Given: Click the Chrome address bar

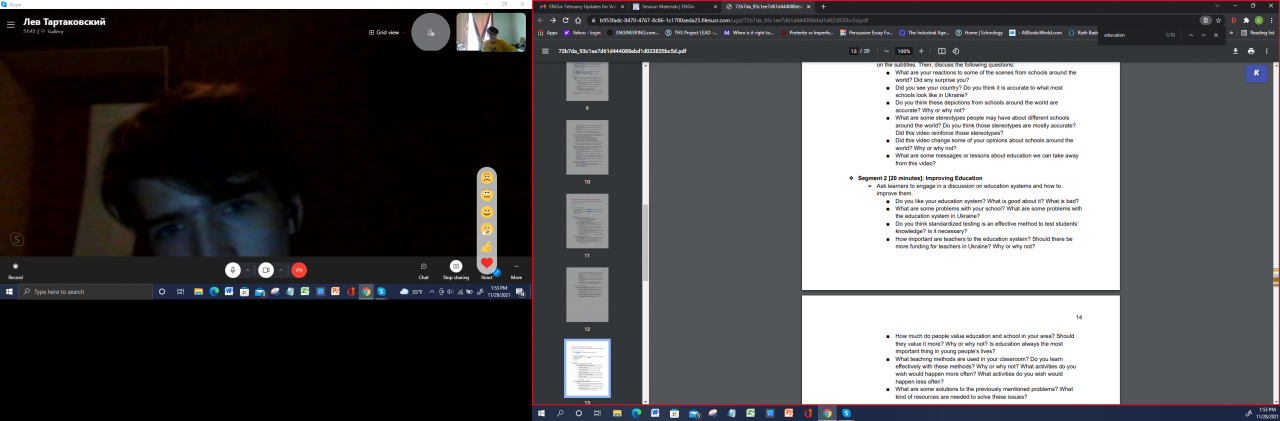Looking at the screenshot, I should coord(890,20).
